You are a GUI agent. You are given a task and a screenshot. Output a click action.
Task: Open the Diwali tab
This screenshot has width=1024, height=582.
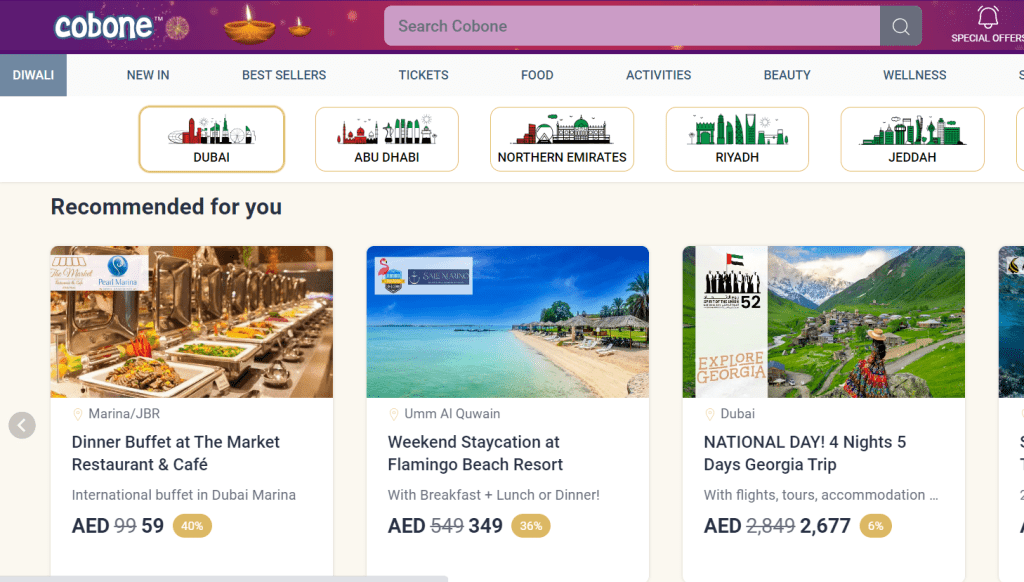coord(33,75)
